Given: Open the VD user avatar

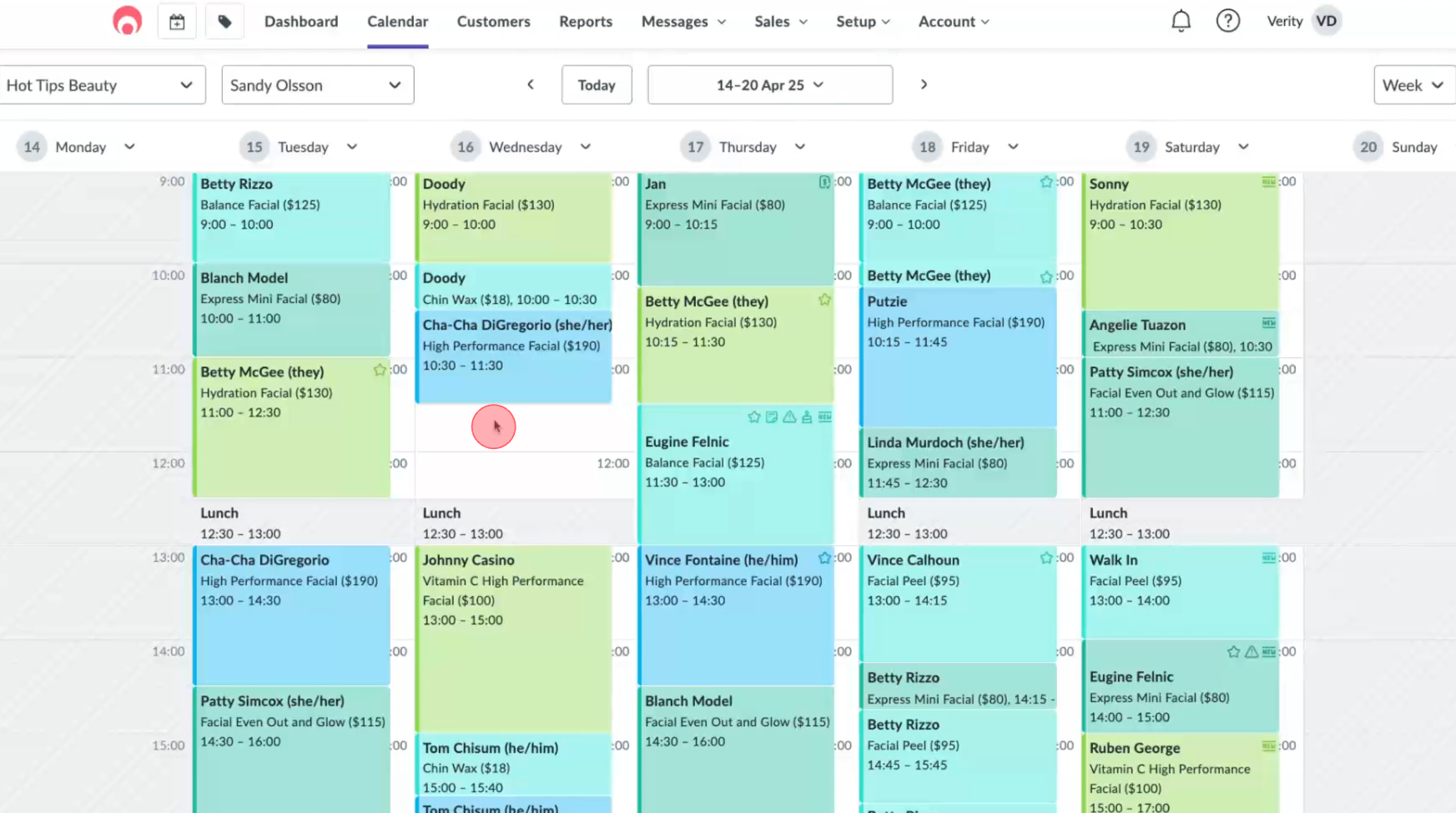Looking at the screenshot, I should 1326,21.
